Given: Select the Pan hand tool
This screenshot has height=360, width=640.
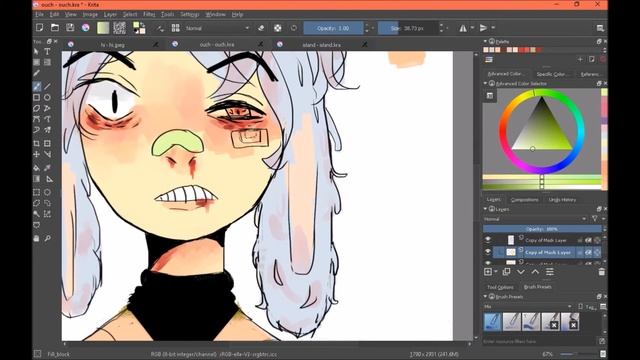Looking at the screenshot, I should (x=36, y=238).
